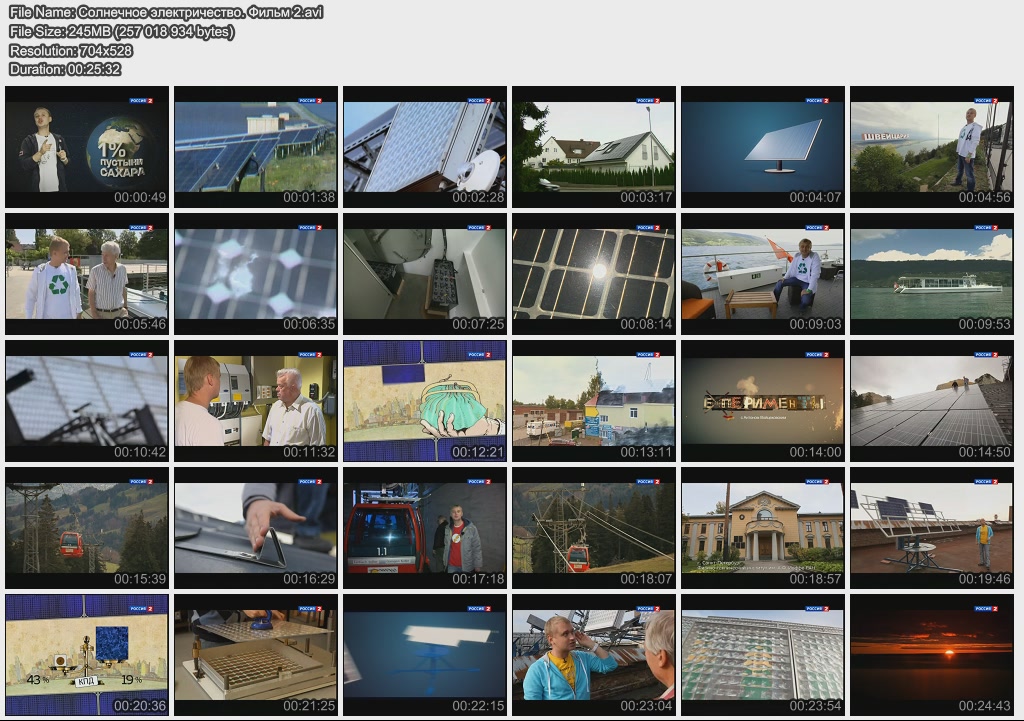Viewport: 1024px width, 721px height.
Task: Select the solar boat frame at 00:09:53
Action: [x=932, y=274]
